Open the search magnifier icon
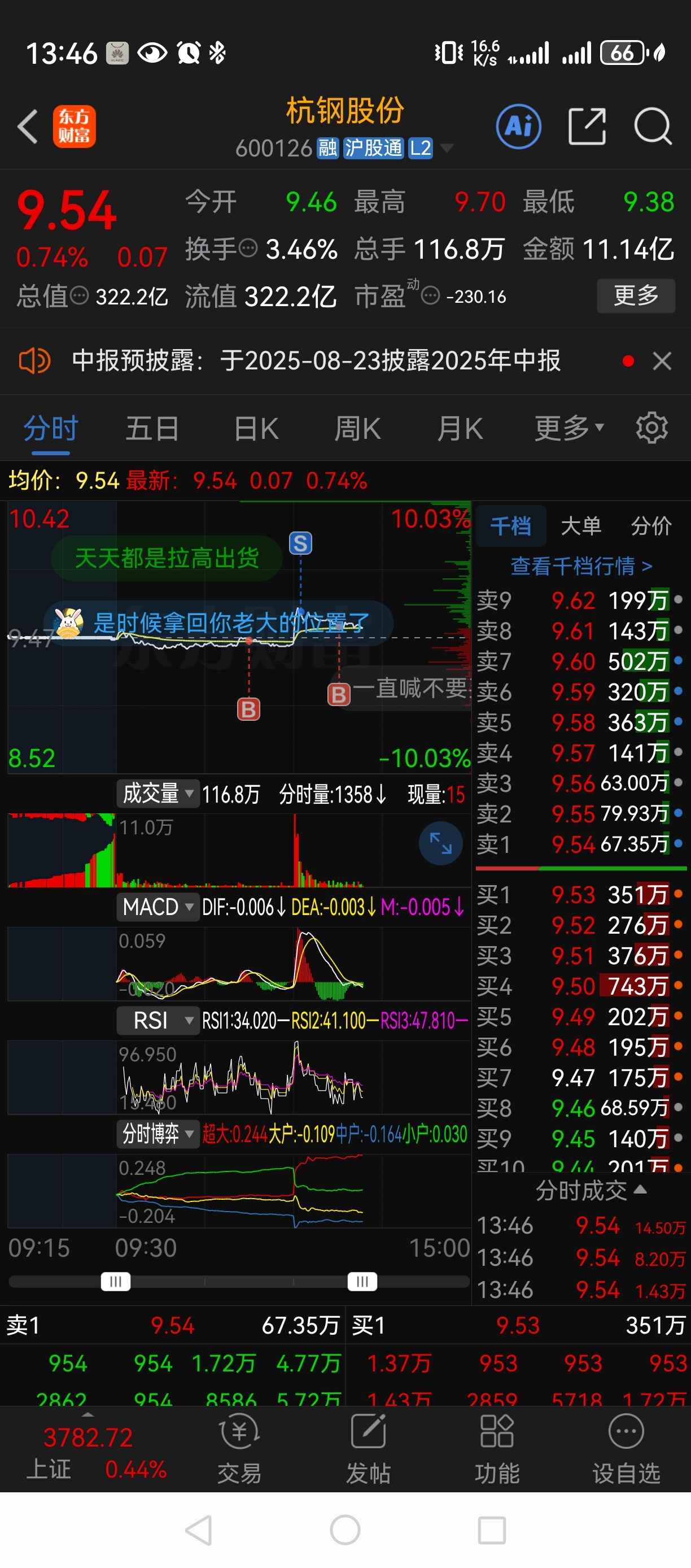Screen dimensions: 691x1568 (x=653, y=127)
